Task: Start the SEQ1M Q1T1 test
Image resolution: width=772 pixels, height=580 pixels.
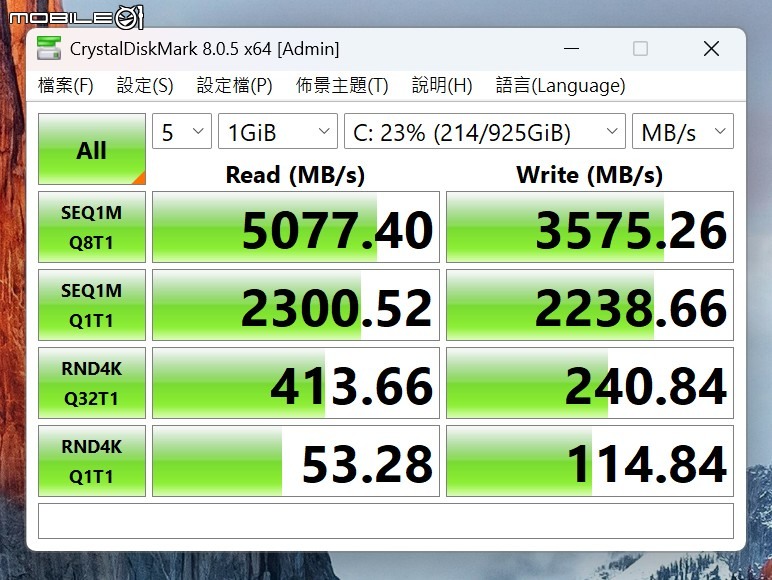Action: [x=92, y=305]
